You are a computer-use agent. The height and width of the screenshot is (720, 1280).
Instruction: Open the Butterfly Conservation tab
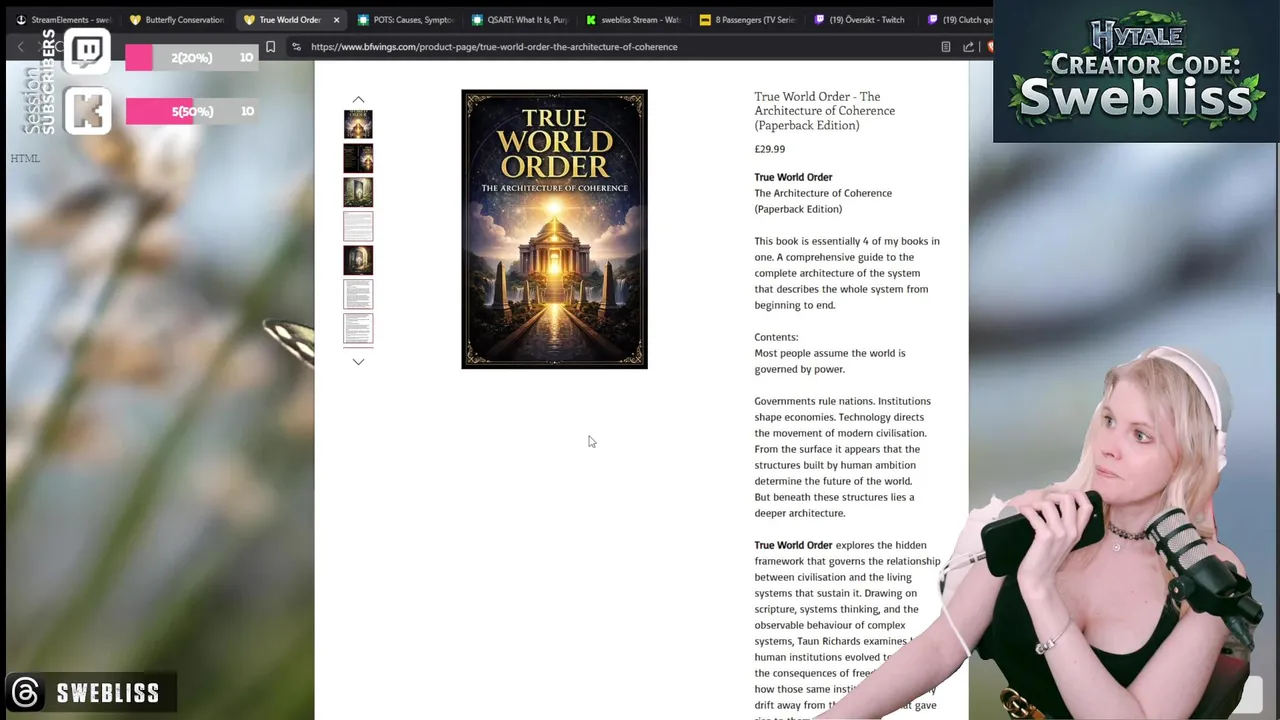(x=177, y=20)
